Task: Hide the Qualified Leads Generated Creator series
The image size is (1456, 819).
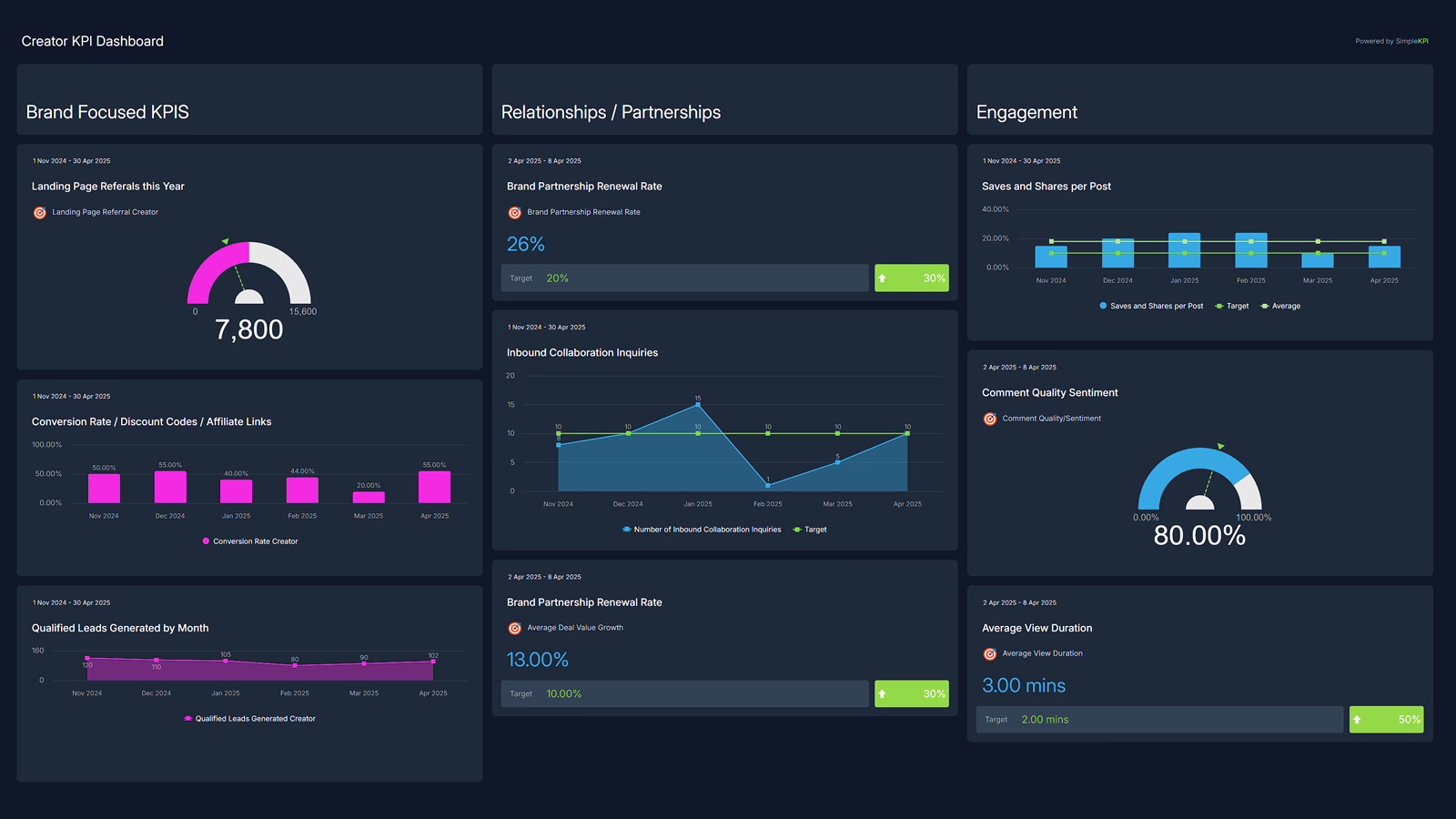Action: coord(251,718)
